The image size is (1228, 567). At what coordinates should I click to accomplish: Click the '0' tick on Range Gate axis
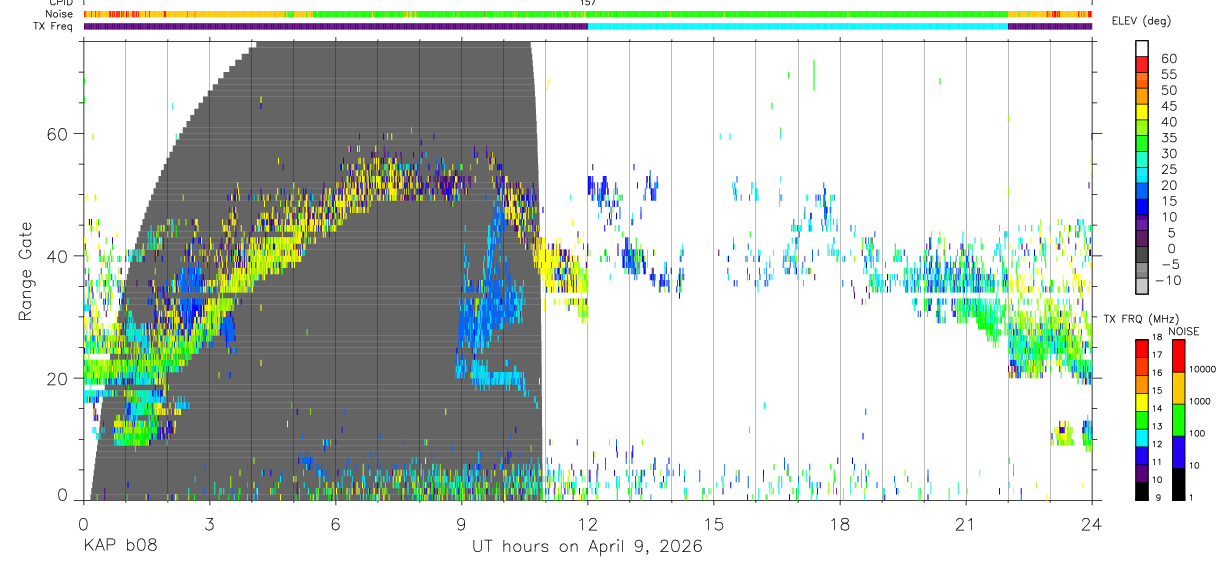(x=64, y=494)
